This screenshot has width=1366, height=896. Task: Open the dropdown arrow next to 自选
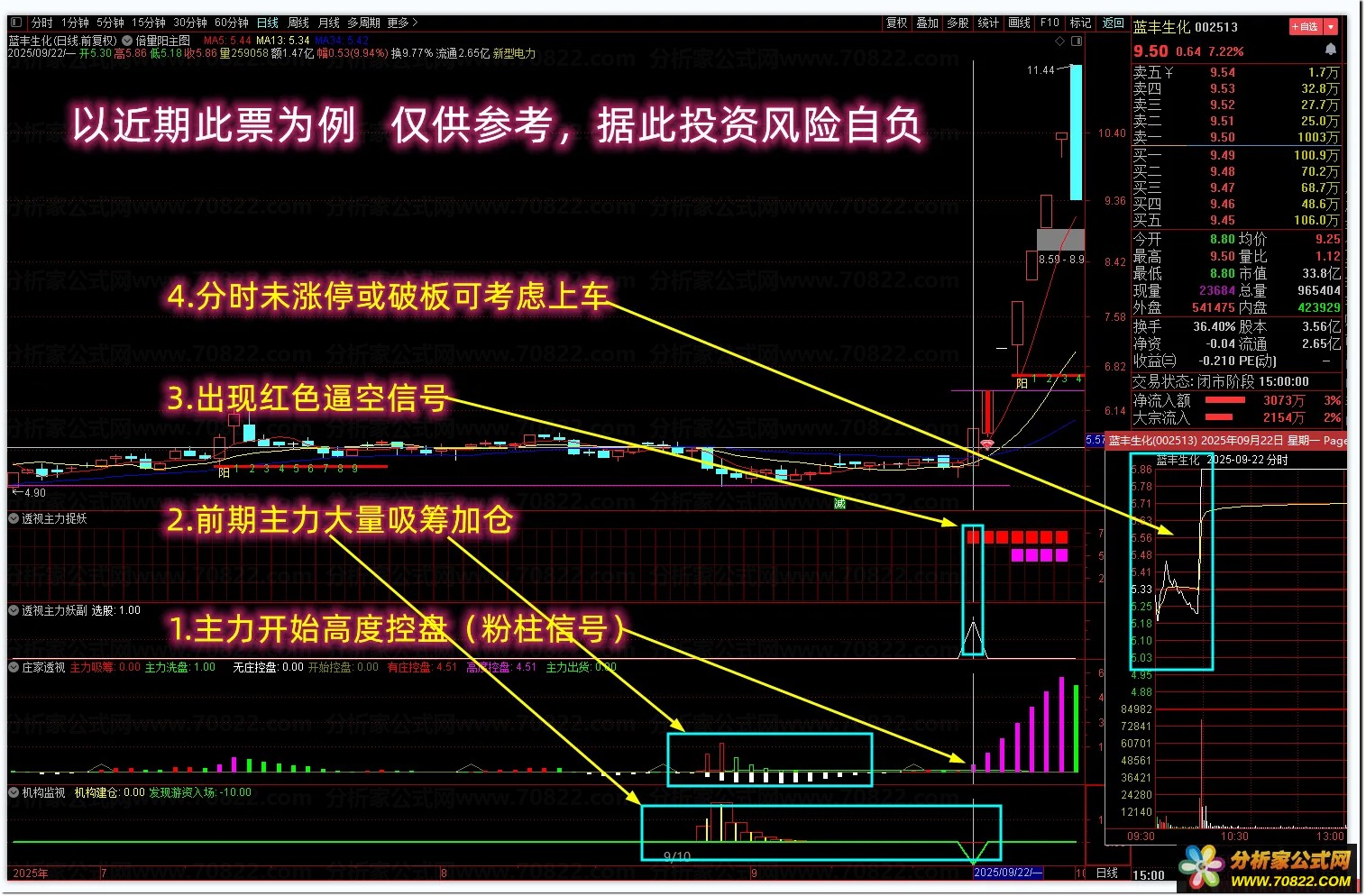point(1331,27)
